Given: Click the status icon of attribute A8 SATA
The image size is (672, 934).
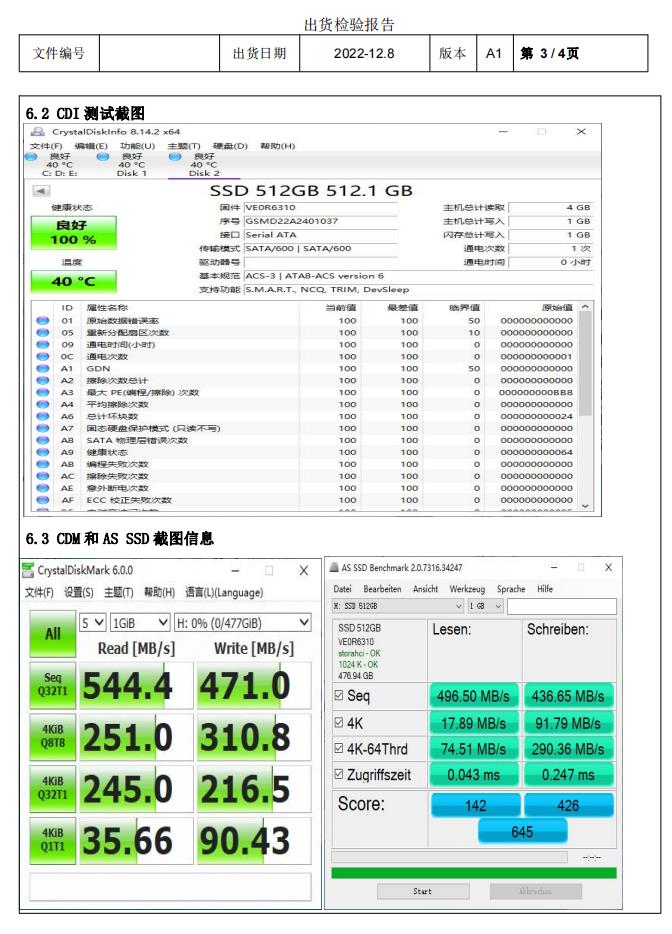Looking at the screenshot, I should [42, 440].
